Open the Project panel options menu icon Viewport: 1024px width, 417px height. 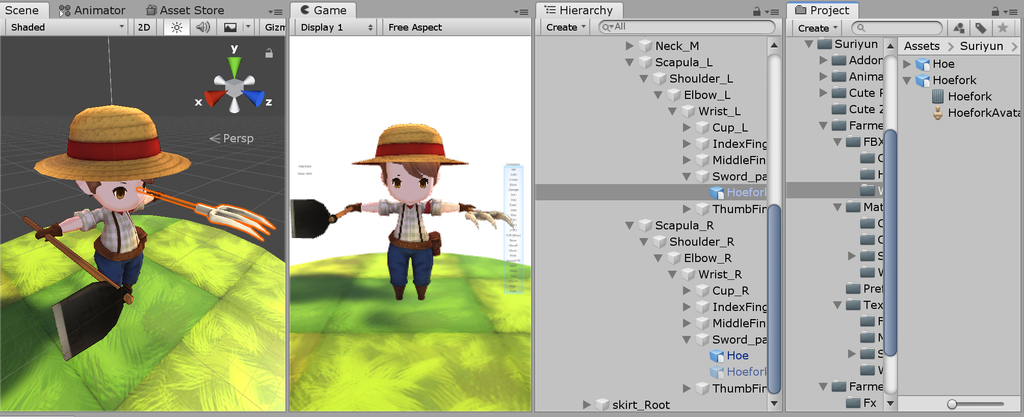(1010, 12)
